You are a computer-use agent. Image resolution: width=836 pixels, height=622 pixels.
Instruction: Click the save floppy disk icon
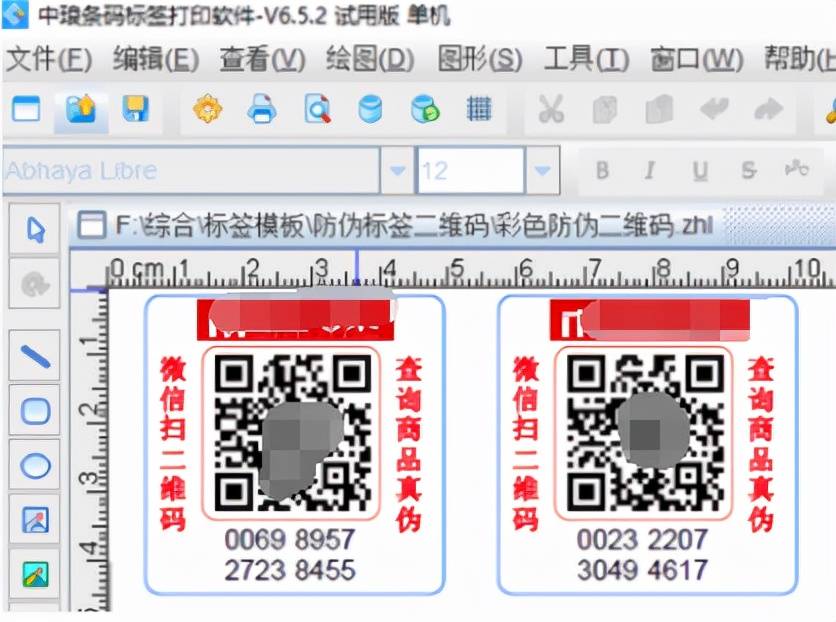(135, 109)
